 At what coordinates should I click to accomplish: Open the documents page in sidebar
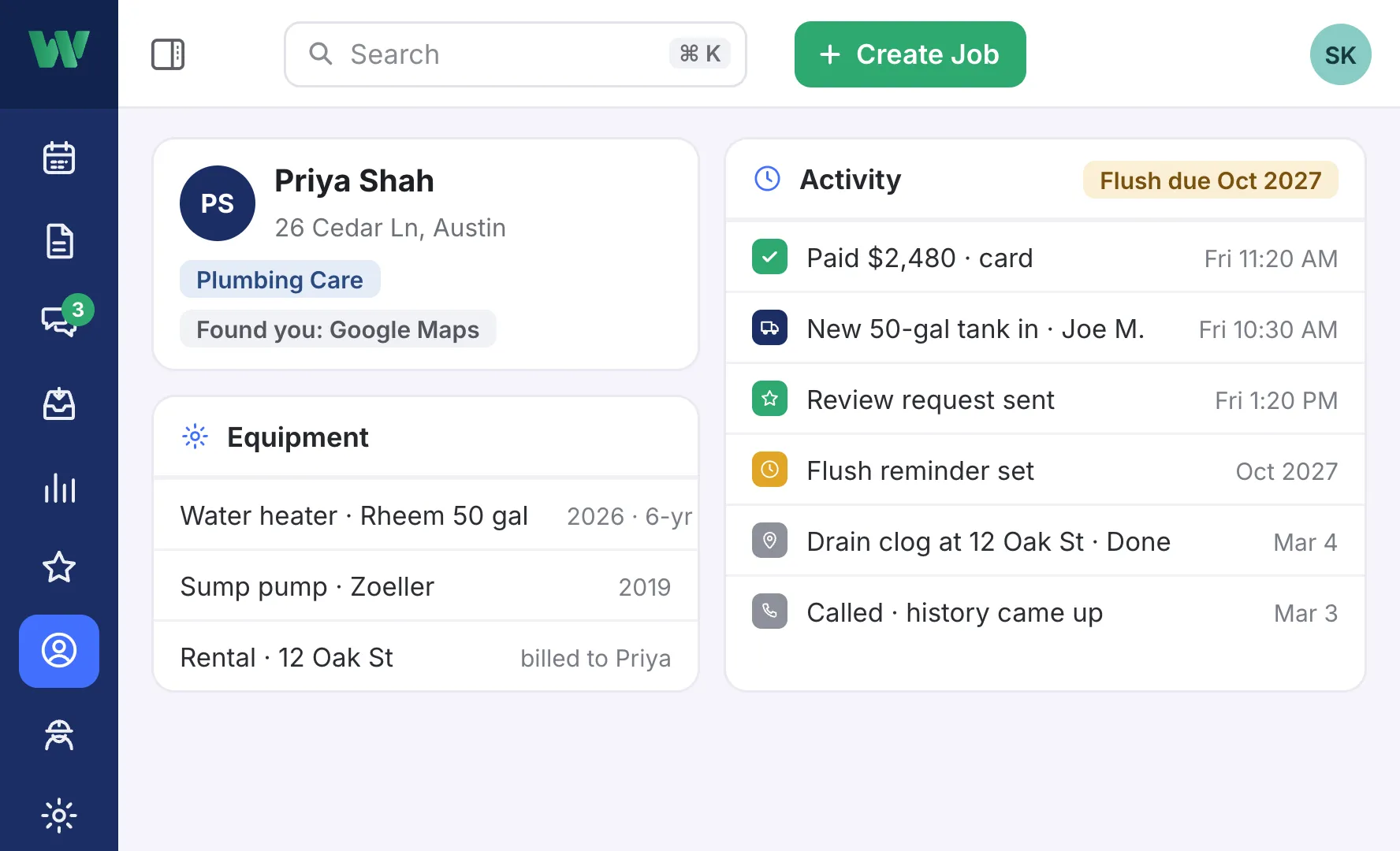coord(59,241)
